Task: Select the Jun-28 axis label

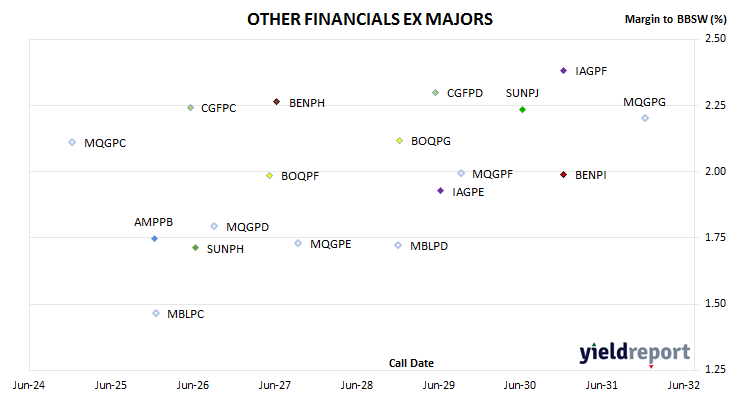Action: click(357, 385)
